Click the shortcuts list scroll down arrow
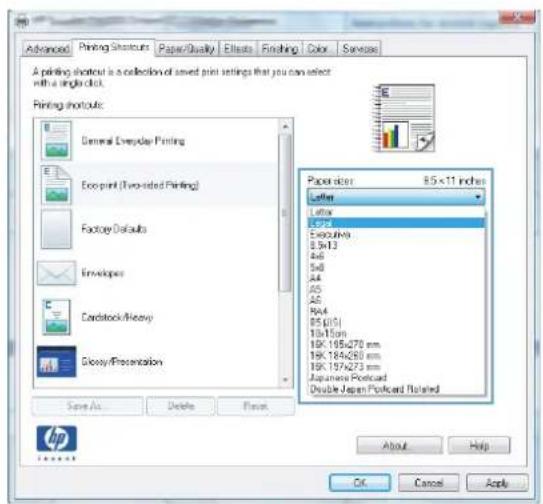 pyautogui.click(x=285, y=379)
